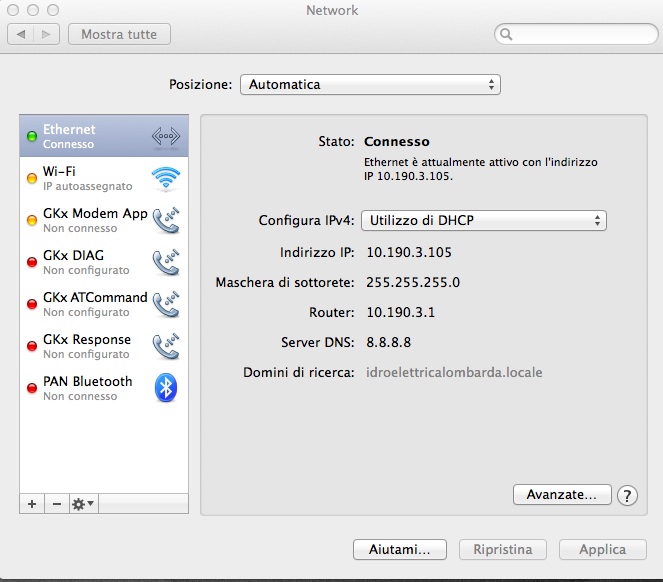
Task: Open the Posizione Automatica dropdown
Action: (x=370, y=85)
